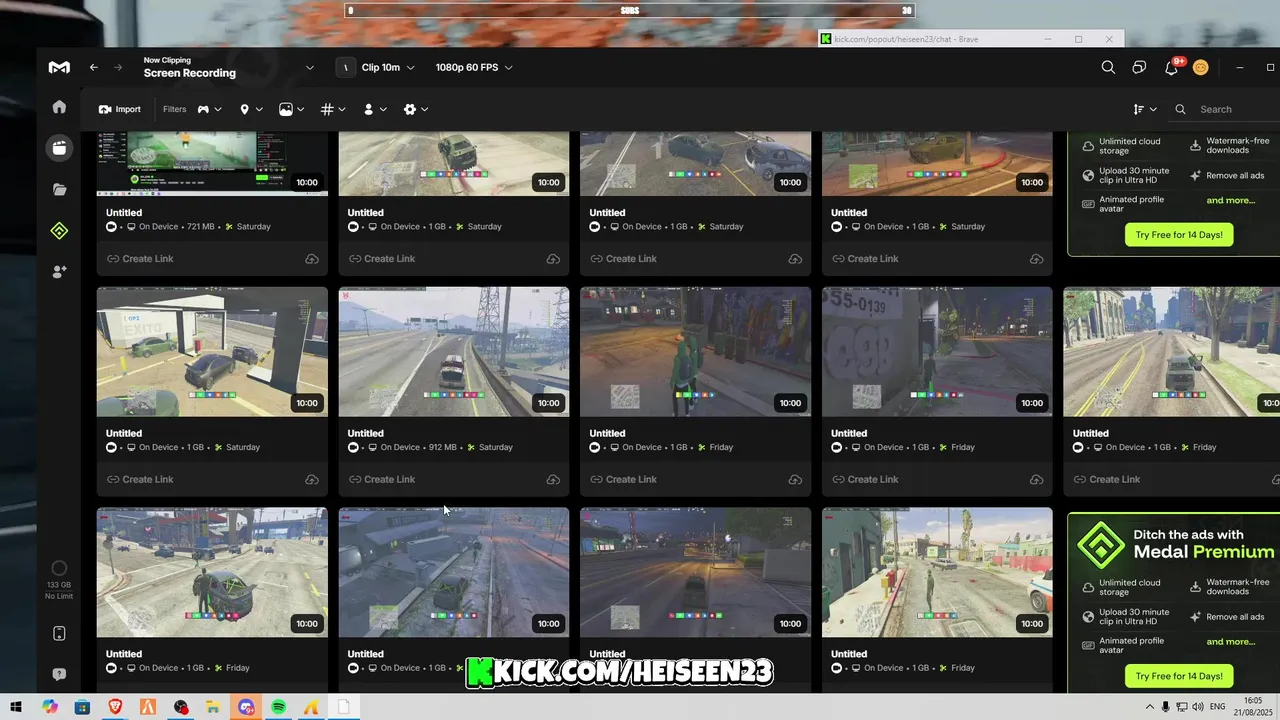
Task: Click the backslash clip hotkey button
Action: point(345,67)
